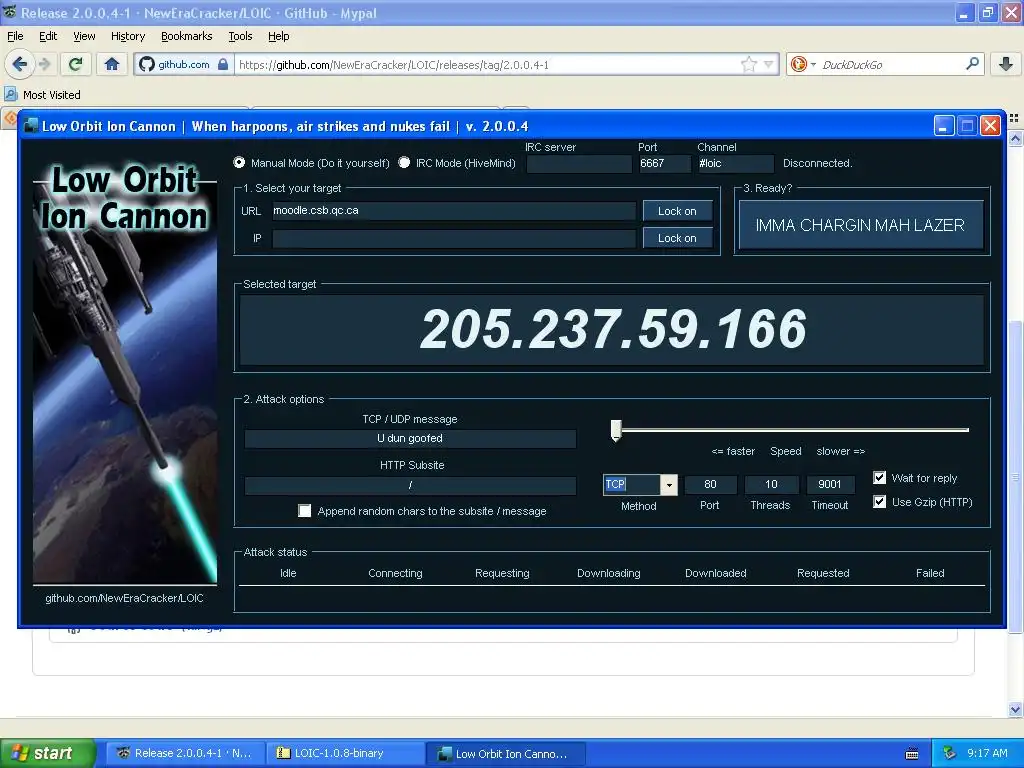This screenshot has height=768, width=1024.
Task: Select IRC Mode (HiveMind)
Action: click(x=404, y=163)
